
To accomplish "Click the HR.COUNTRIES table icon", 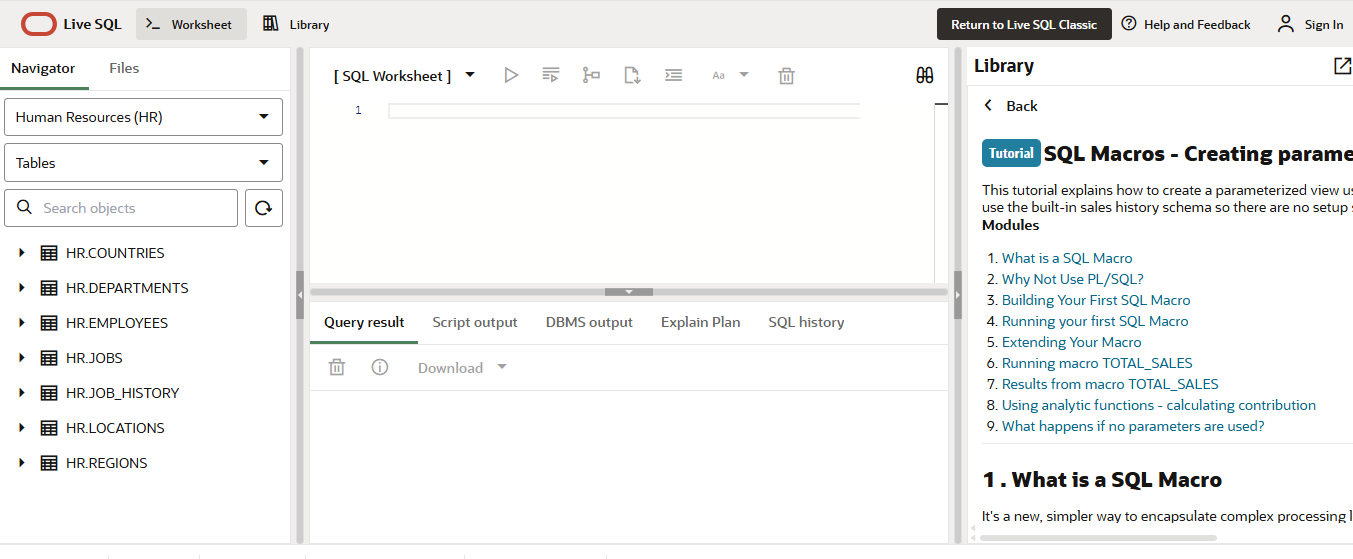I will (x=49, y=253).
